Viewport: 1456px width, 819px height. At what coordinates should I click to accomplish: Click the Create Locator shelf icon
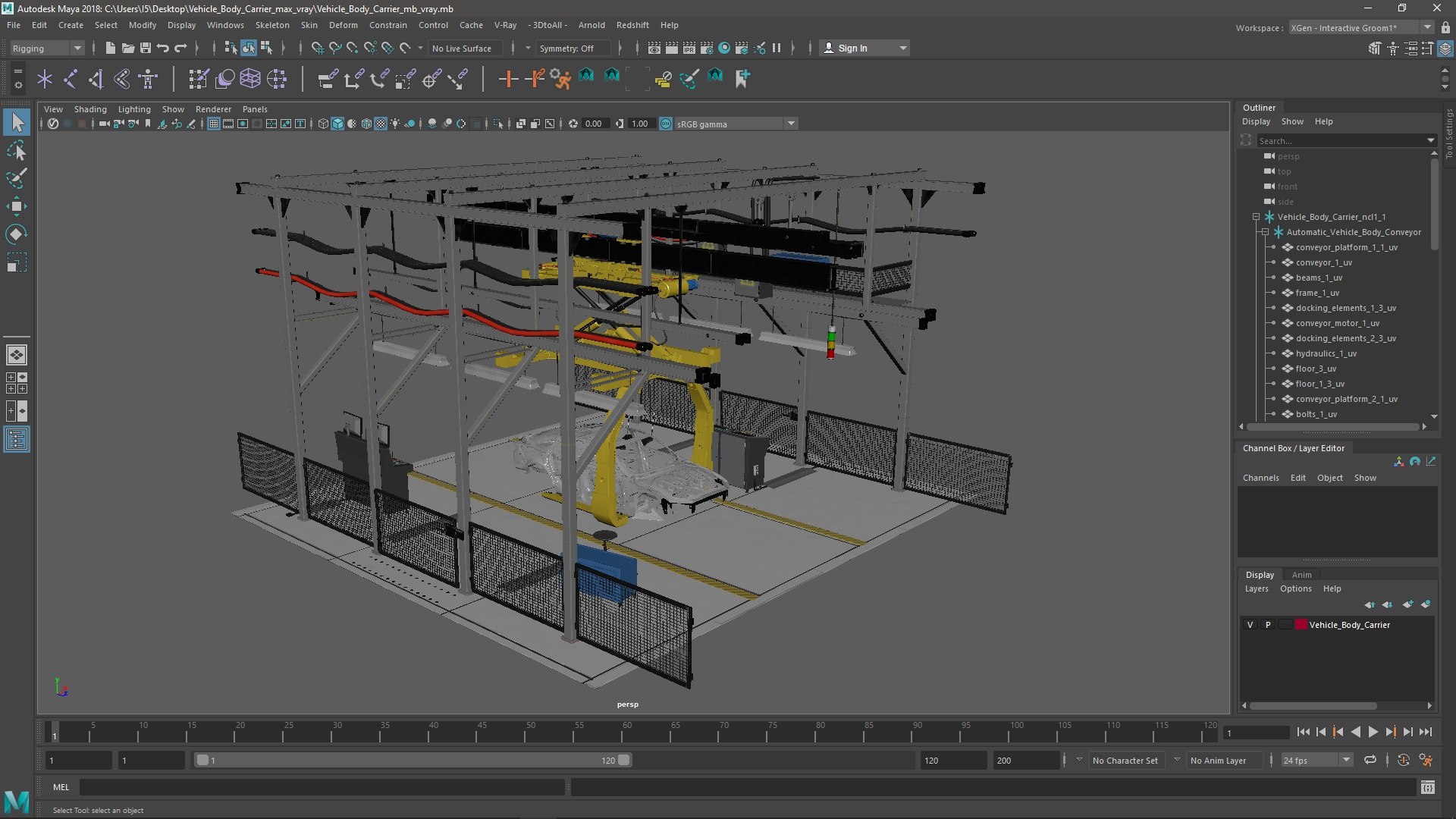pos(45,78)
